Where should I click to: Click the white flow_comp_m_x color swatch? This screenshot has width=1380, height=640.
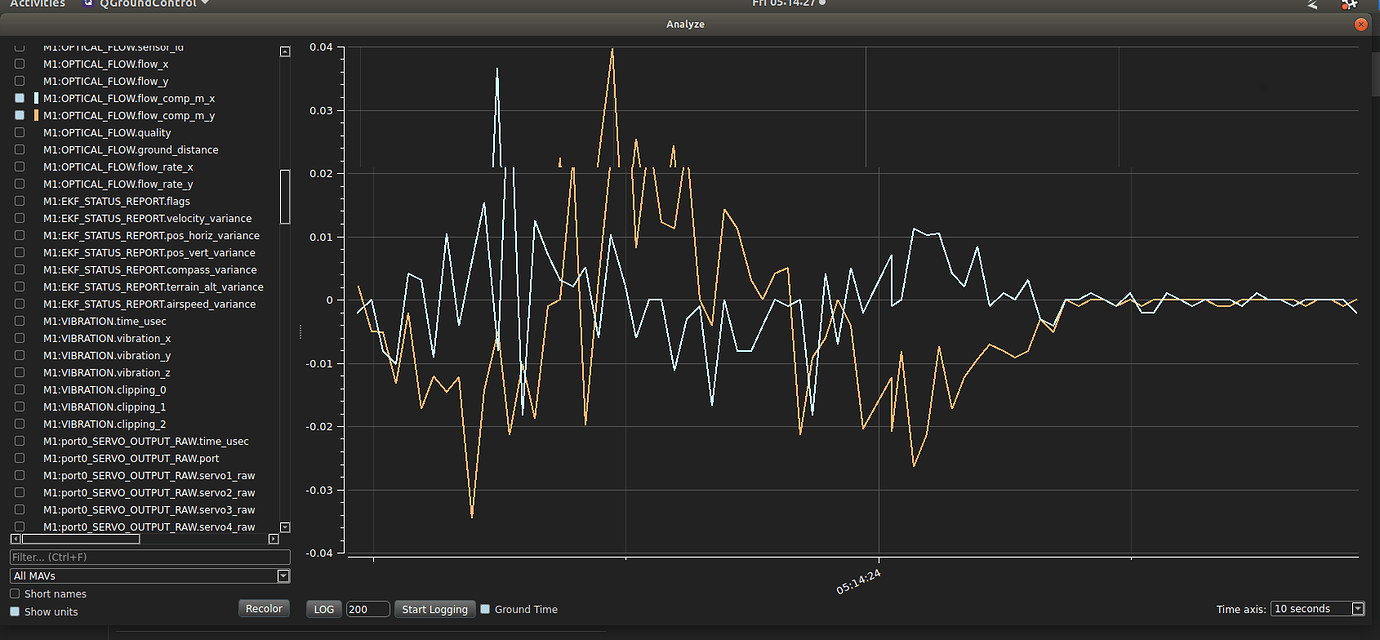point(36,99)
